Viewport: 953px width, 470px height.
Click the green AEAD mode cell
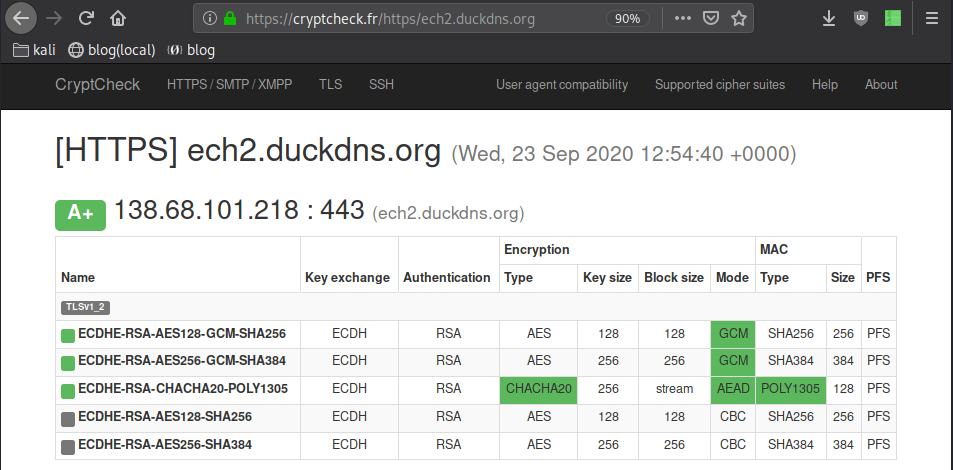coord(733,390)
